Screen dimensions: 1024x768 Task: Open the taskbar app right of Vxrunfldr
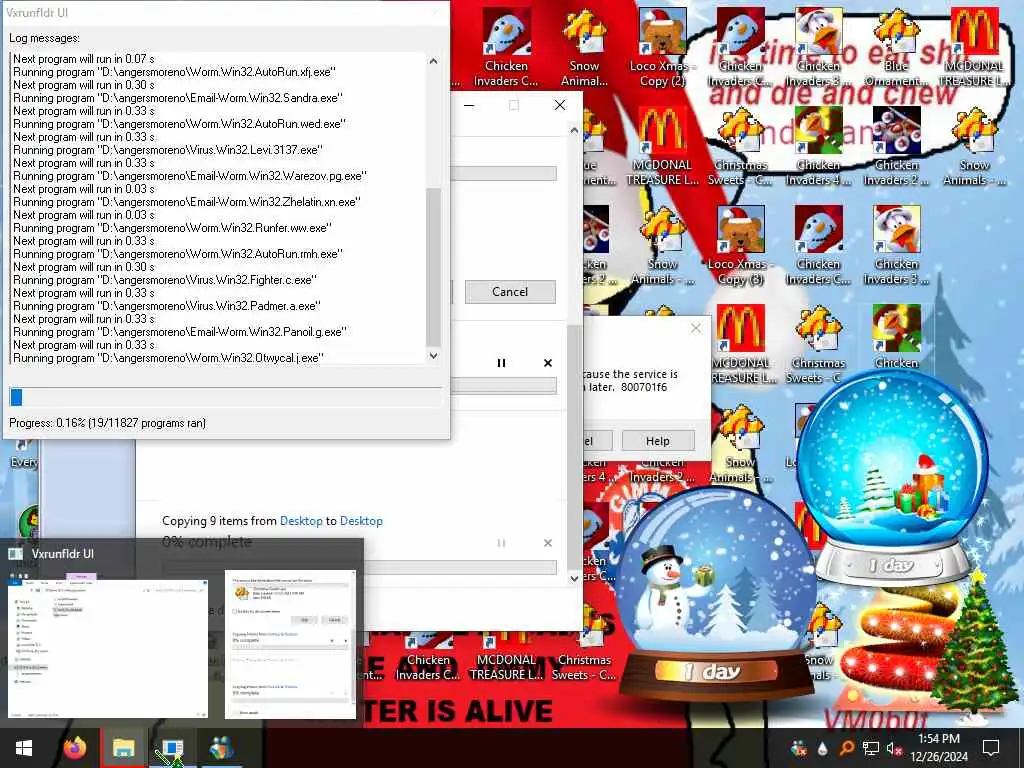[x=221, y=748]
